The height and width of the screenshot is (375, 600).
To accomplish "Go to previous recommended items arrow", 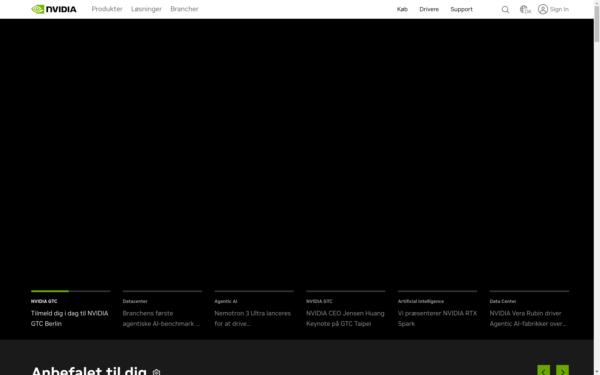I will [x=543, y=370].
